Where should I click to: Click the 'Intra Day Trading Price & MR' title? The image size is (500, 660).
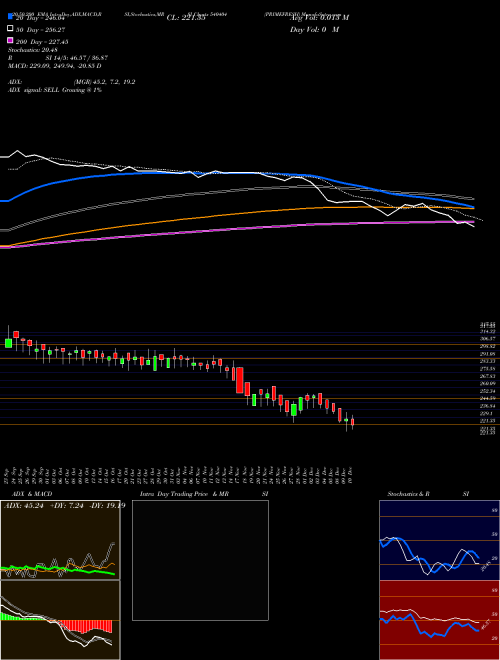tap(184, 494)
